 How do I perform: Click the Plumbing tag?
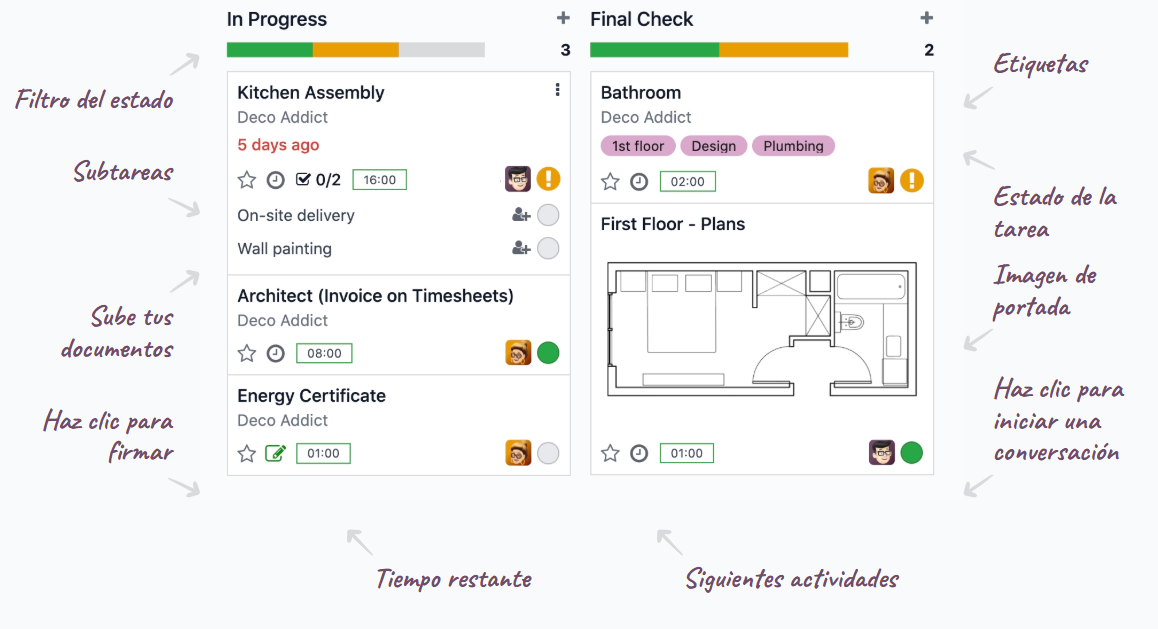793,146
